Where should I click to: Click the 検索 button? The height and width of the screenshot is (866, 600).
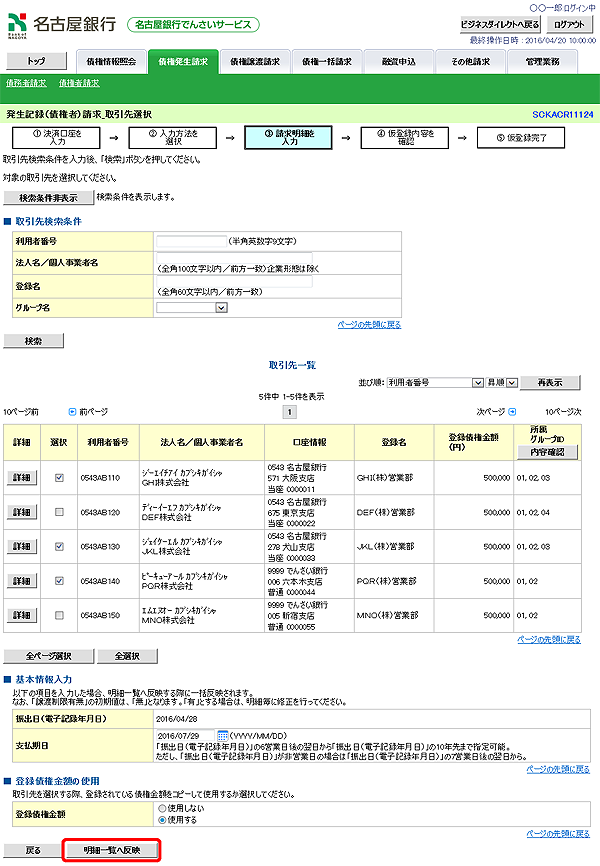[34, 341]
